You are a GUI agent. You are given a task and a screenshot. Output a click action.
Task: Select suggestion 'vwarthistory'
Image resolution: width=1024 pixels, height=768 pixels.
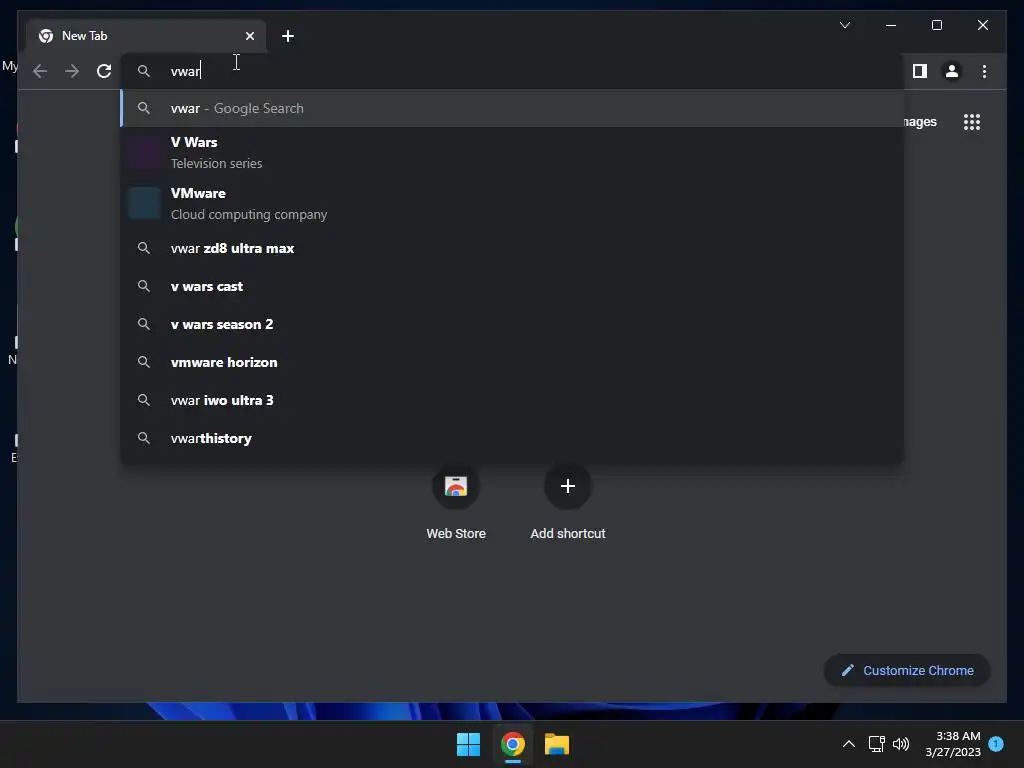pyautogui.click(x=513, y=438)
